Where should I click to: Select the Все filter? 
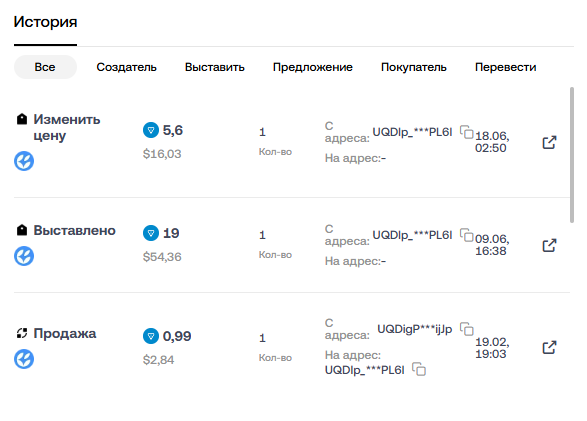[x=45, y=67]
